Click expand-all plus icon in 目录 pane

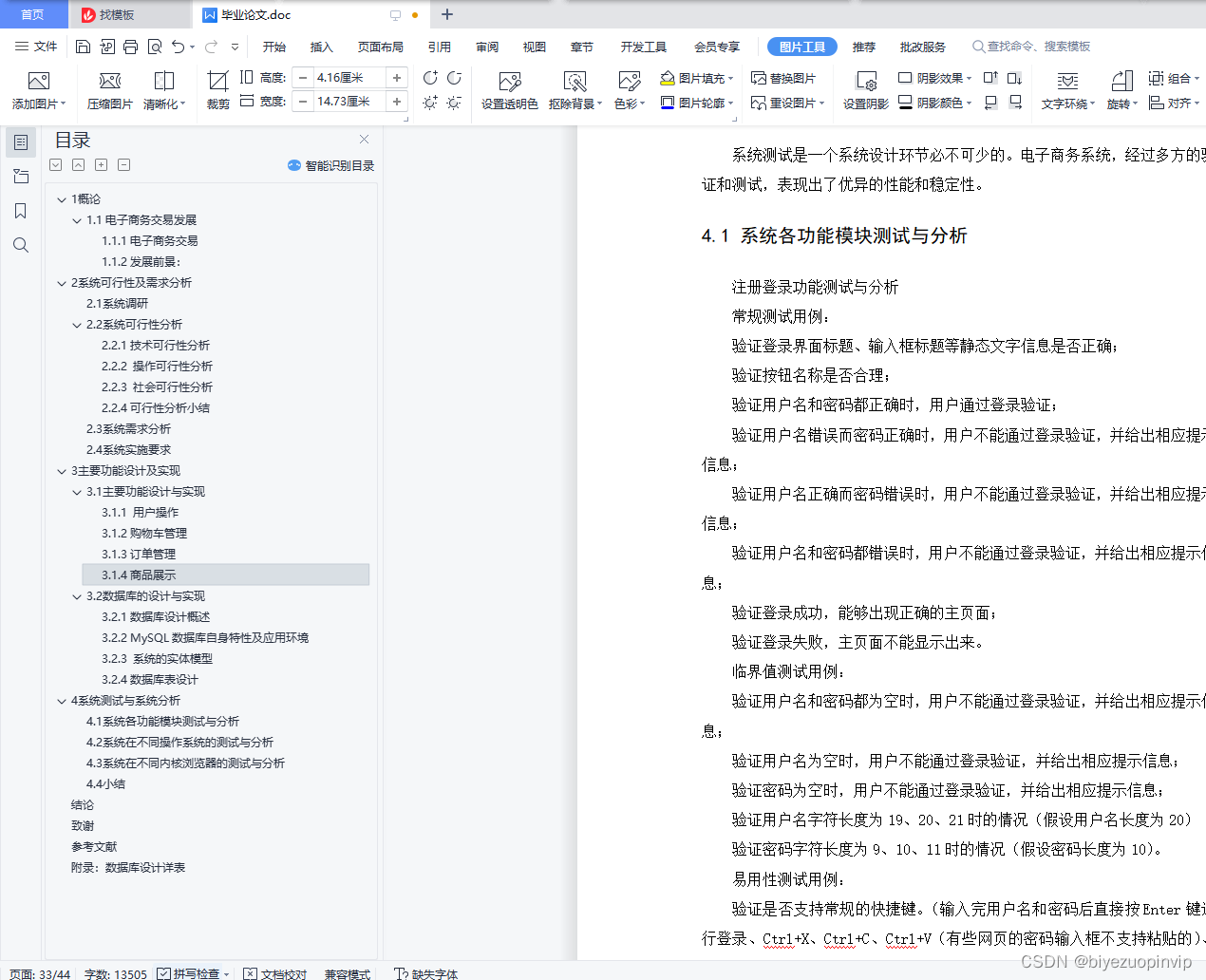pyautogui.click(x=102, y=165)
